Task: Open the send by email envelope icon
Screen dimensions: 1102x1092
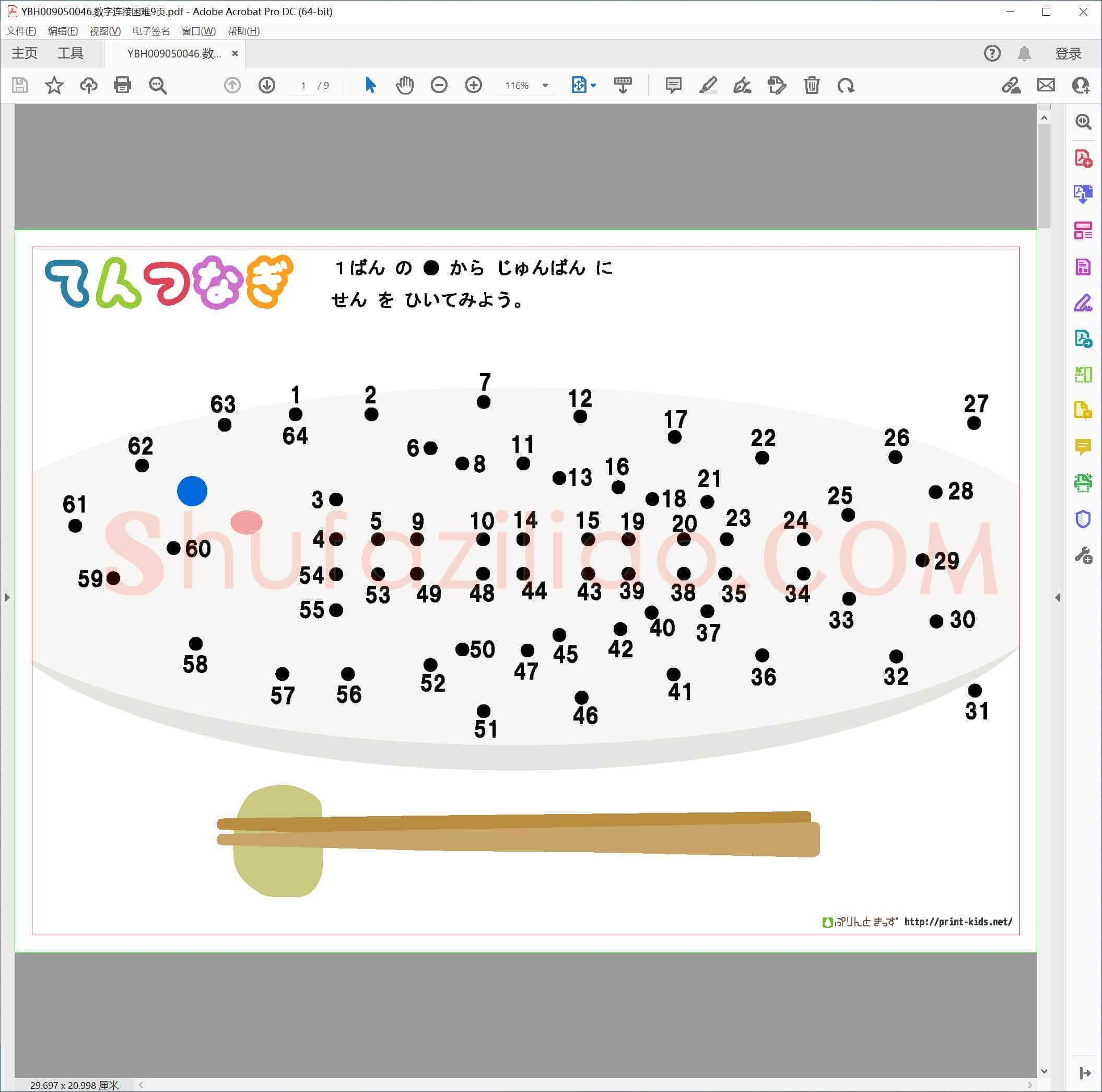Action: click(x=1046, y=86)
